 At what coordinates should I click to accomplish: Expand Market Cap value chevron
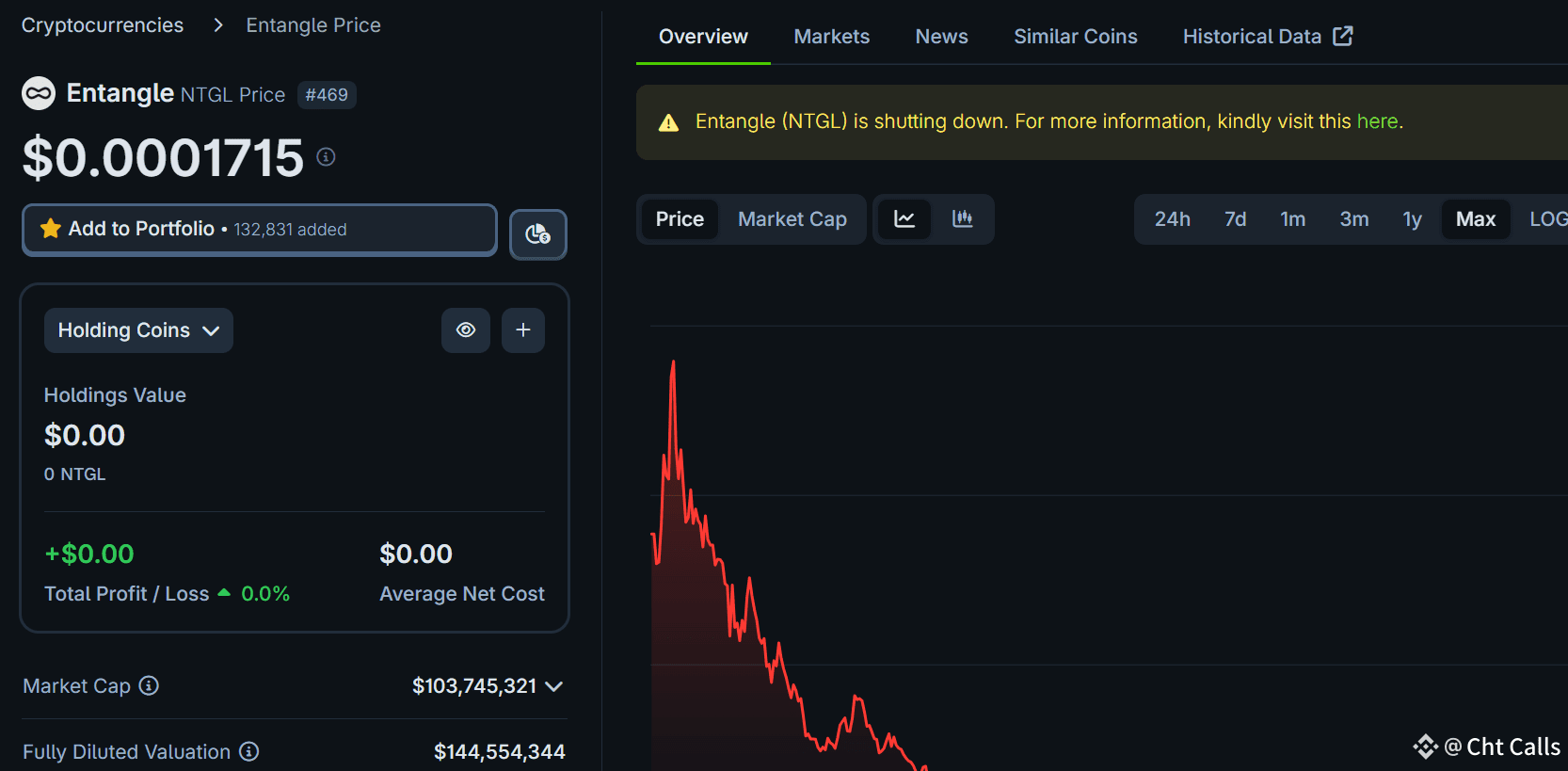coord(554,686)
